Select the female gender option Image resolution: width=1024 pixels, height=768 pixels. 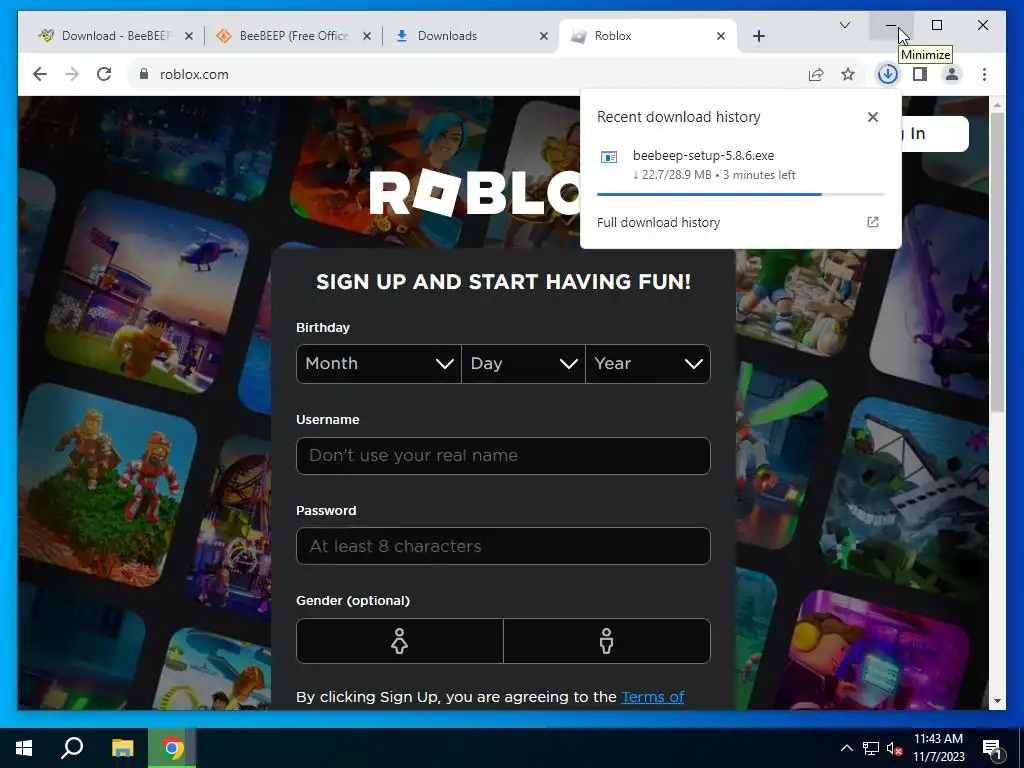400,641
